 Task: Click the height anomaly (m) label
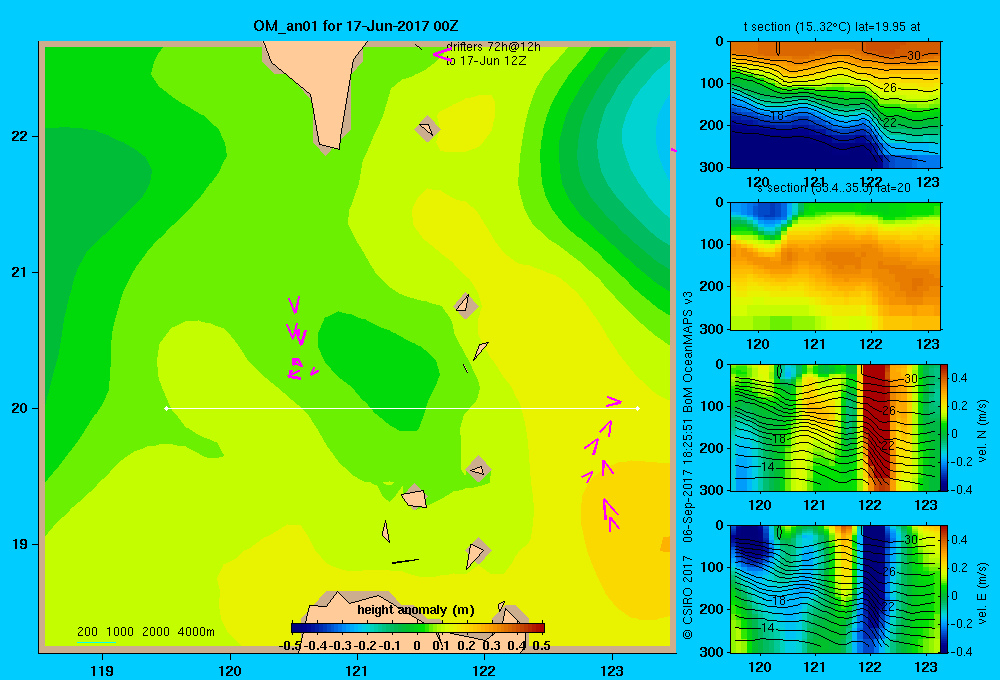pyautogui.click(x=416, y=610)
